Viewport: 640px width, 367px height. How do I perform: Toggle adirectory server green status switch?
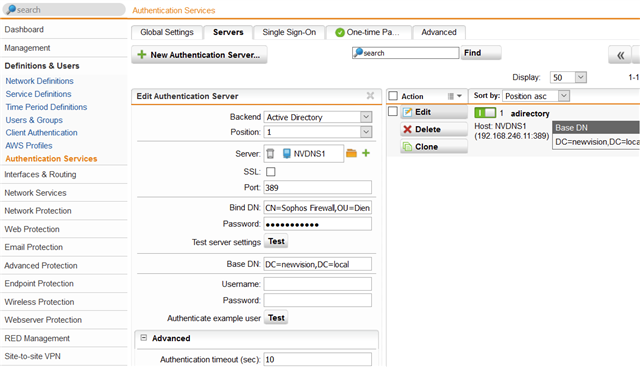tap(485, 113)
